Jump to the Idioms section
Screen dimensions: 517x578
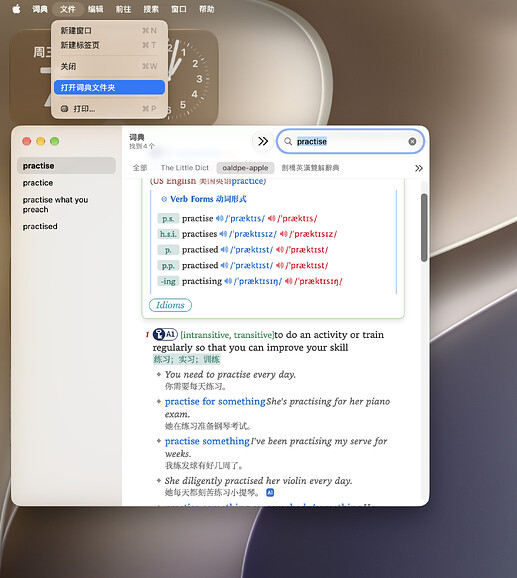(170, 305)
